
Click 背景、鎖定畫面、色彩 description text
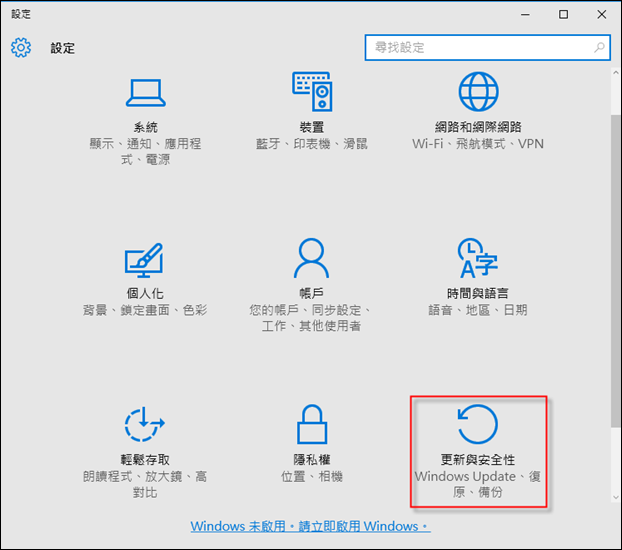[x=145, y=310]
